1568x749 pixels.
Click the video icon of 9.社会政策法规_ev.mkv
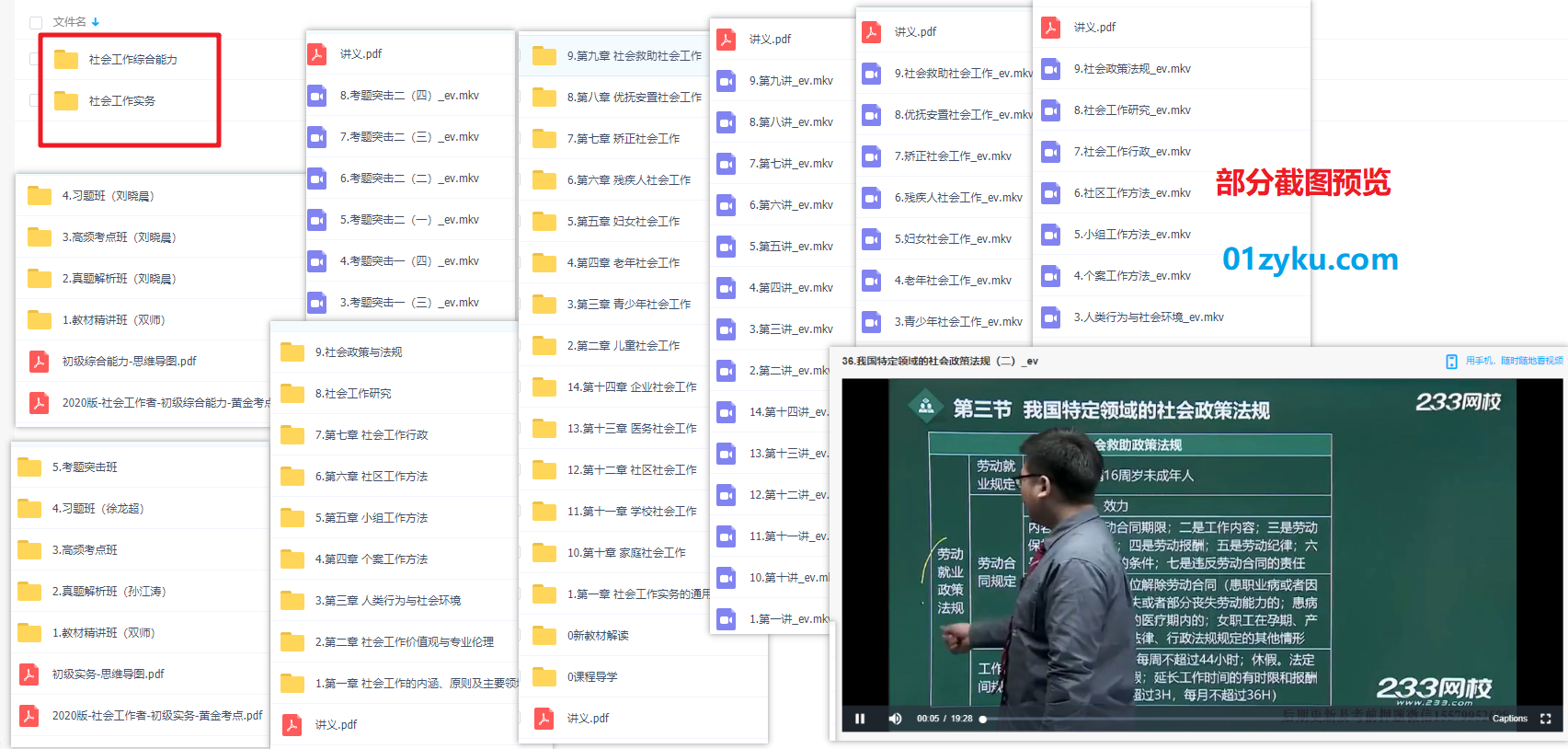point(1051,69)
